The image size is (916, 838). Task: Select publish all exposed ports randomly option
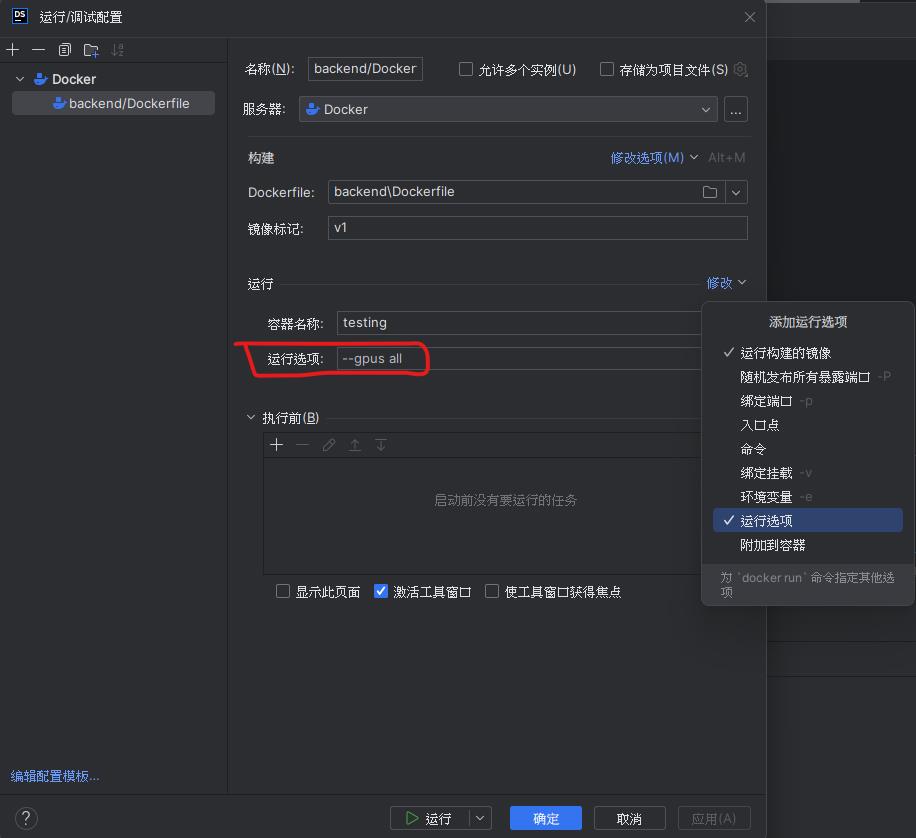tap(807, 377)
